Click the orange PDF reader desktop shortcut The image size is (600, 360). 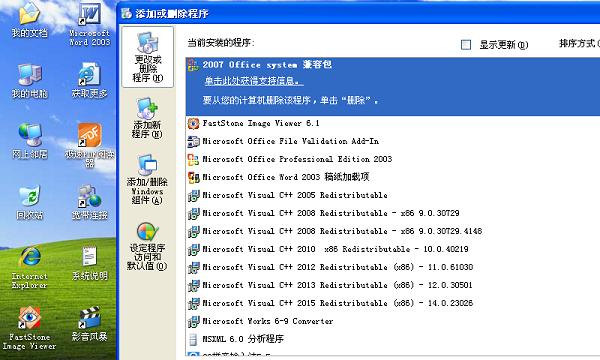click(90, 145)
